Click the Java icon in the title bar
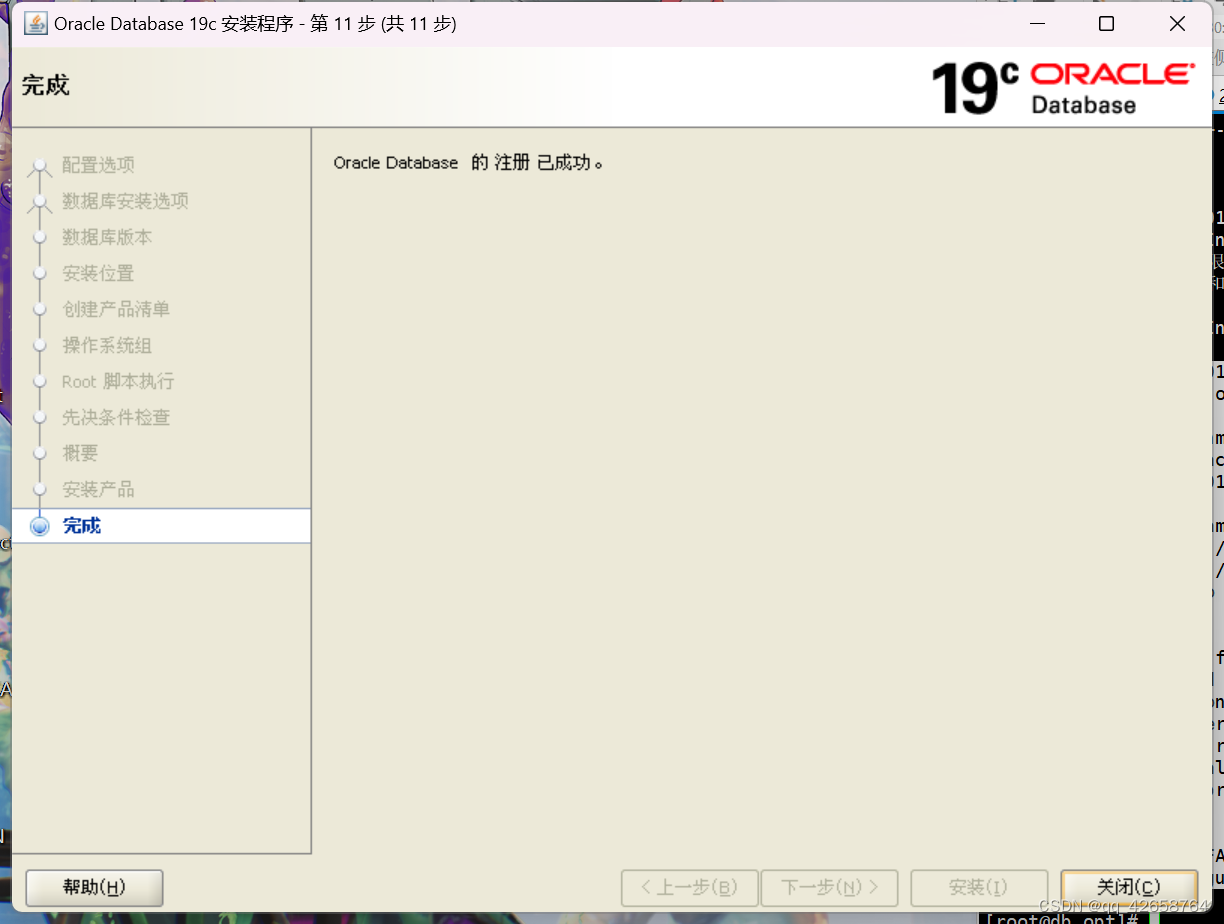This screenshot has width=1224, height=924. tap(36, 24)
